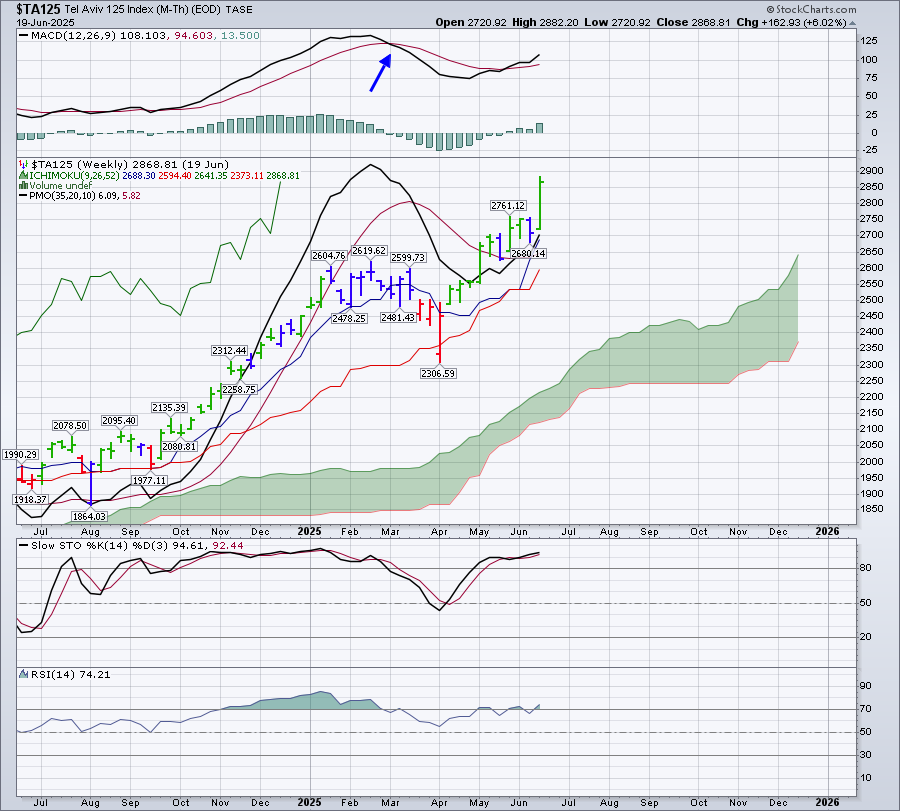Click the MACD(12,26,9) indicator label
This screenshot has height=811, width=900.
click(x=73, y=36)
